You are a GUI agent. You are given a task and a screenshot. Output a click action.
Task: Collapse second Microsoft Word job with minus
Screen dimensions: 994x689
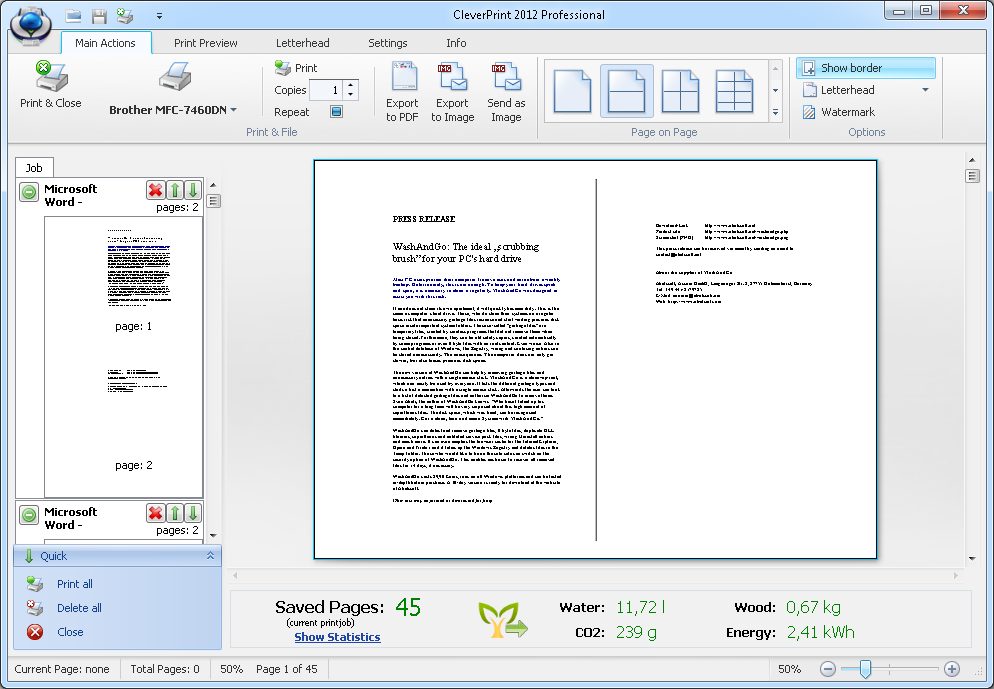(x=29, y=515)
